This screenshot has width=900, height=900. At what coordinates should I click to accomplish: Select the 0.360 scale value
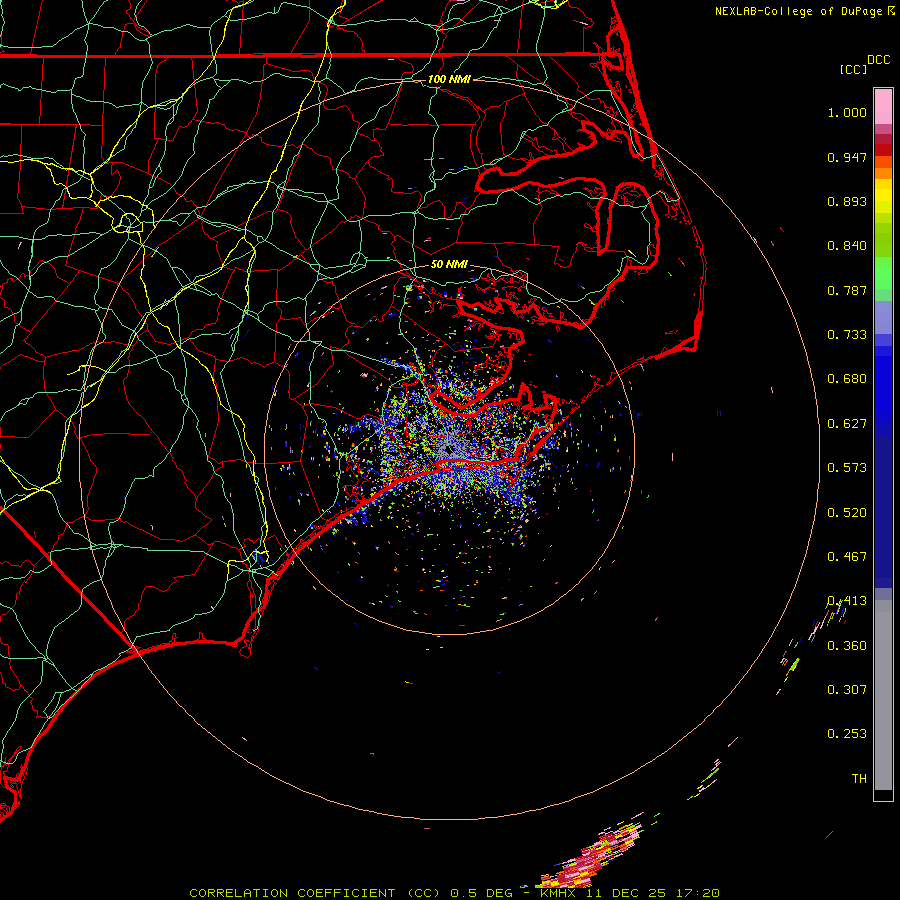click(x=847, y=646)
